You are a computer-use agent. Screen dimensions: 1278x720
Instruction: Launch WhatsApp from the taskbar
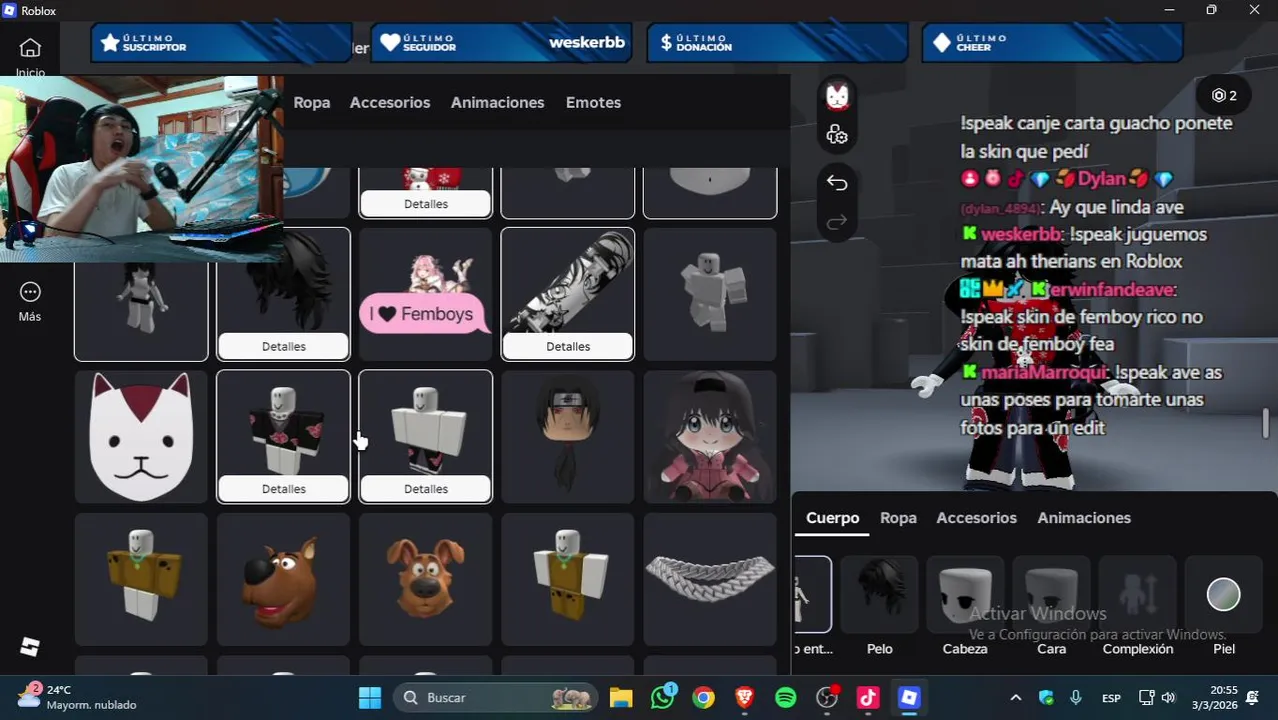tap(663, 697)
